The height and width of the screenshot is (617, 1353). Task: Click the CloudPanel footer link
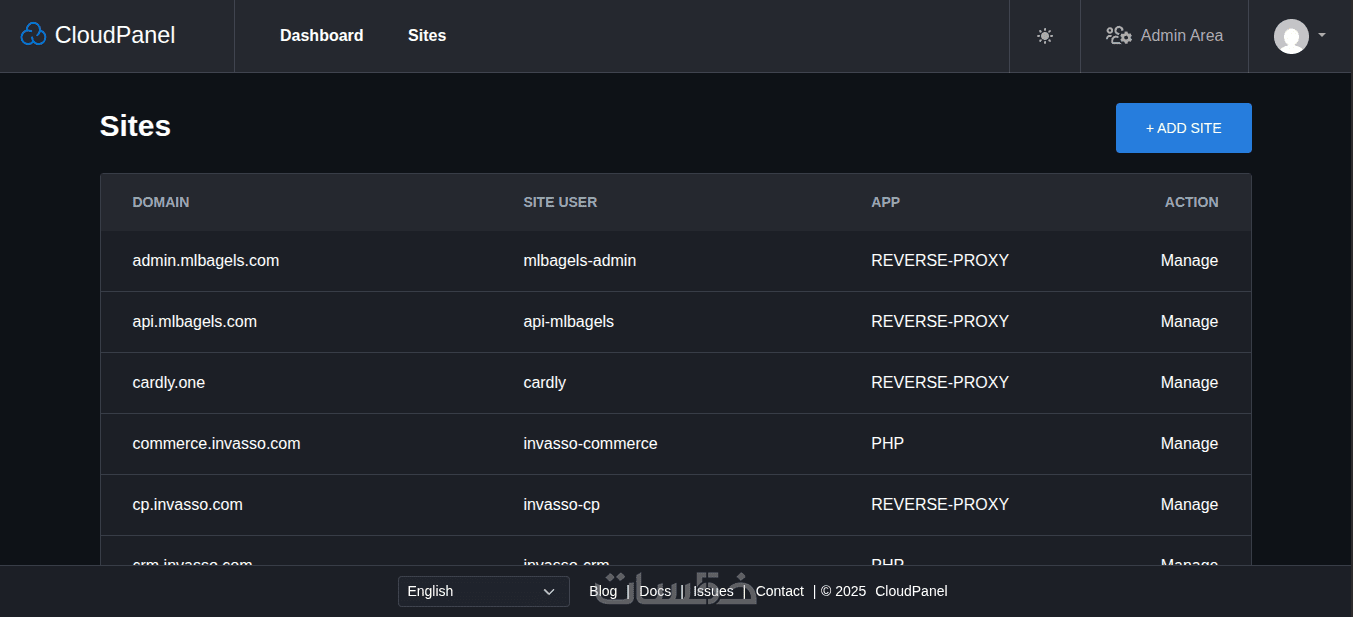pyautogui.click(x=911, y=591)
